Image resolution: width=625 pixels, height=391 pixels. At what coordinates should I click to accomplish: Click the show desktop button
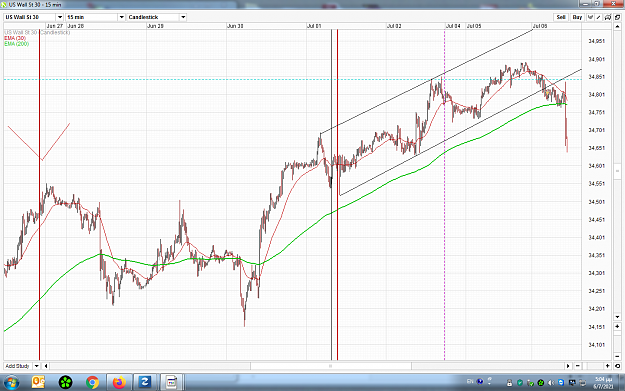coord(622,383)
